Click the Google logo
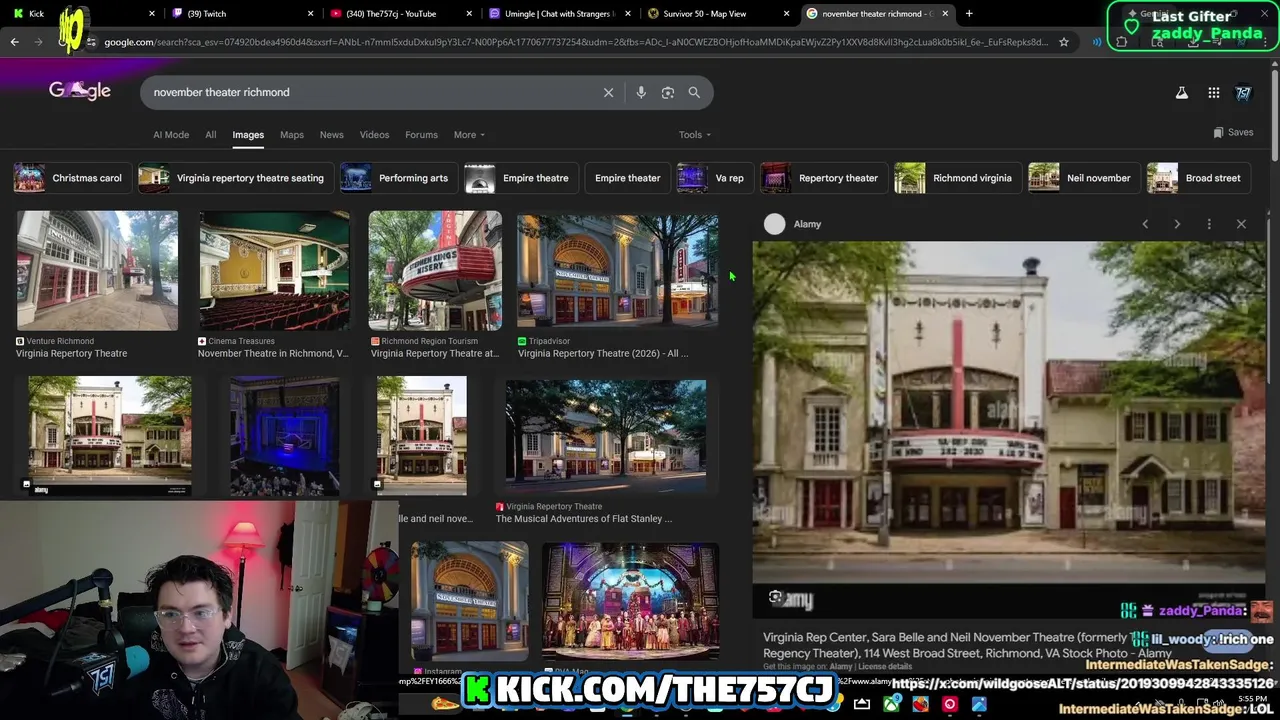This screenshot has height=720, width=1280. click(x=80, y=91)
